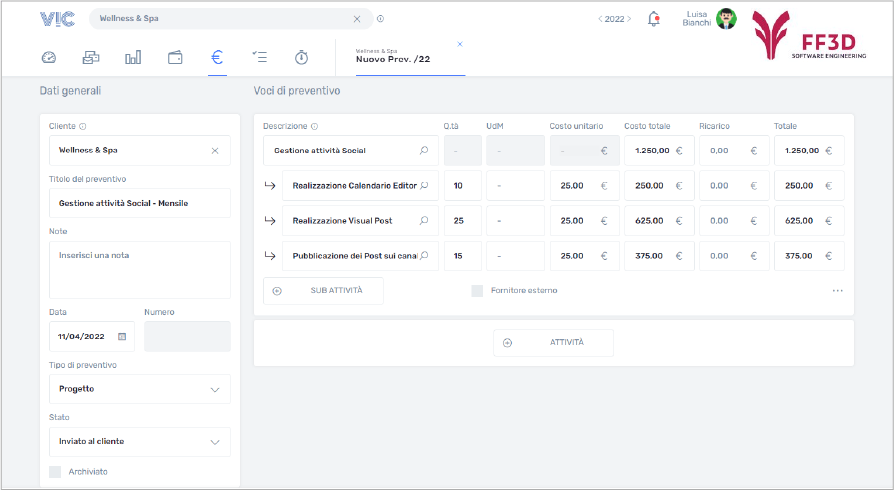The width and height of the screenshot is (894, 491).
Task: Click the Note text area
Action: (x=140, y=270)
